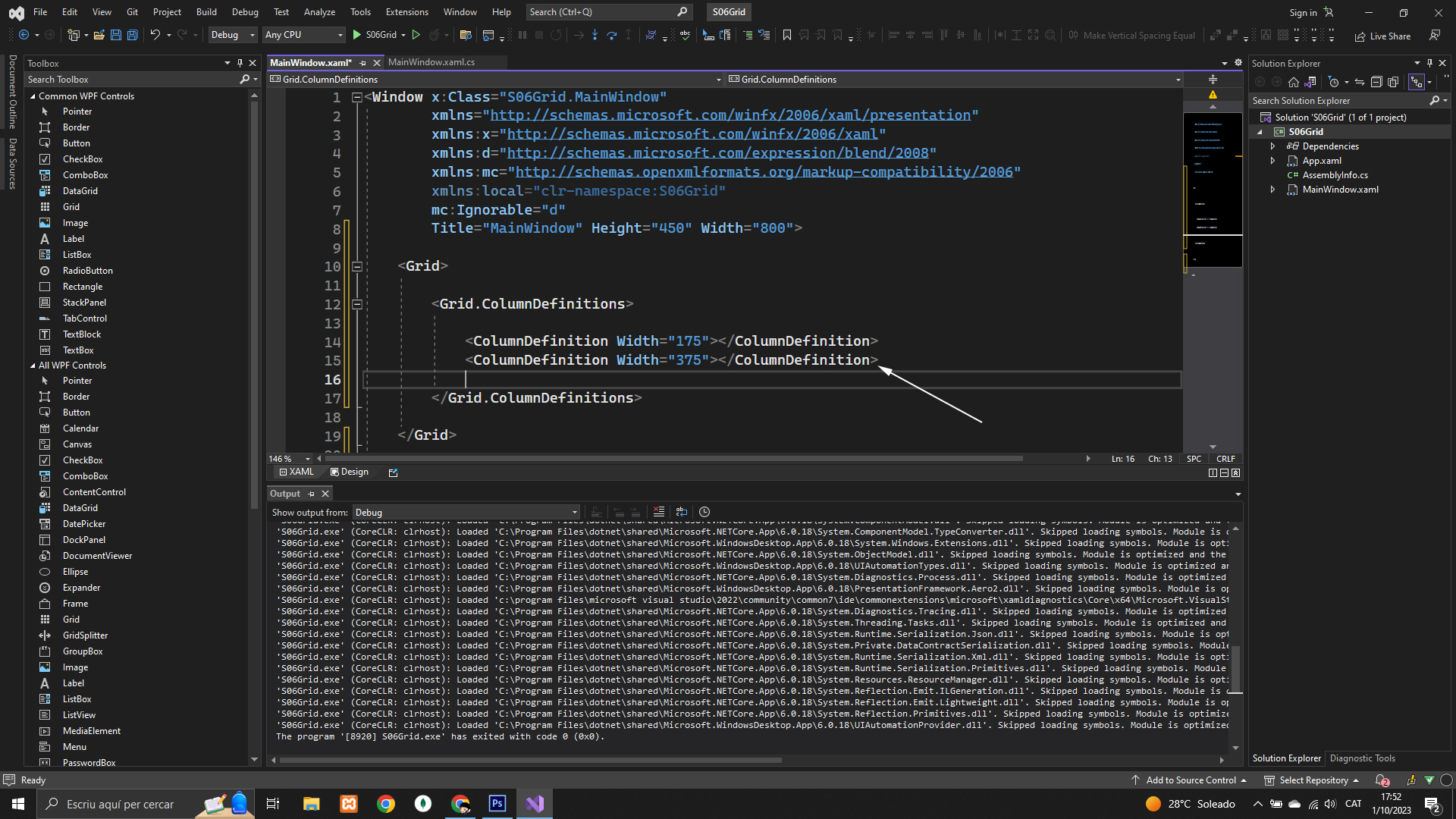The width and height of the screenshot is (1456, 819).
Task: Click the Undo arrow icon
Action: coord(155,35)
